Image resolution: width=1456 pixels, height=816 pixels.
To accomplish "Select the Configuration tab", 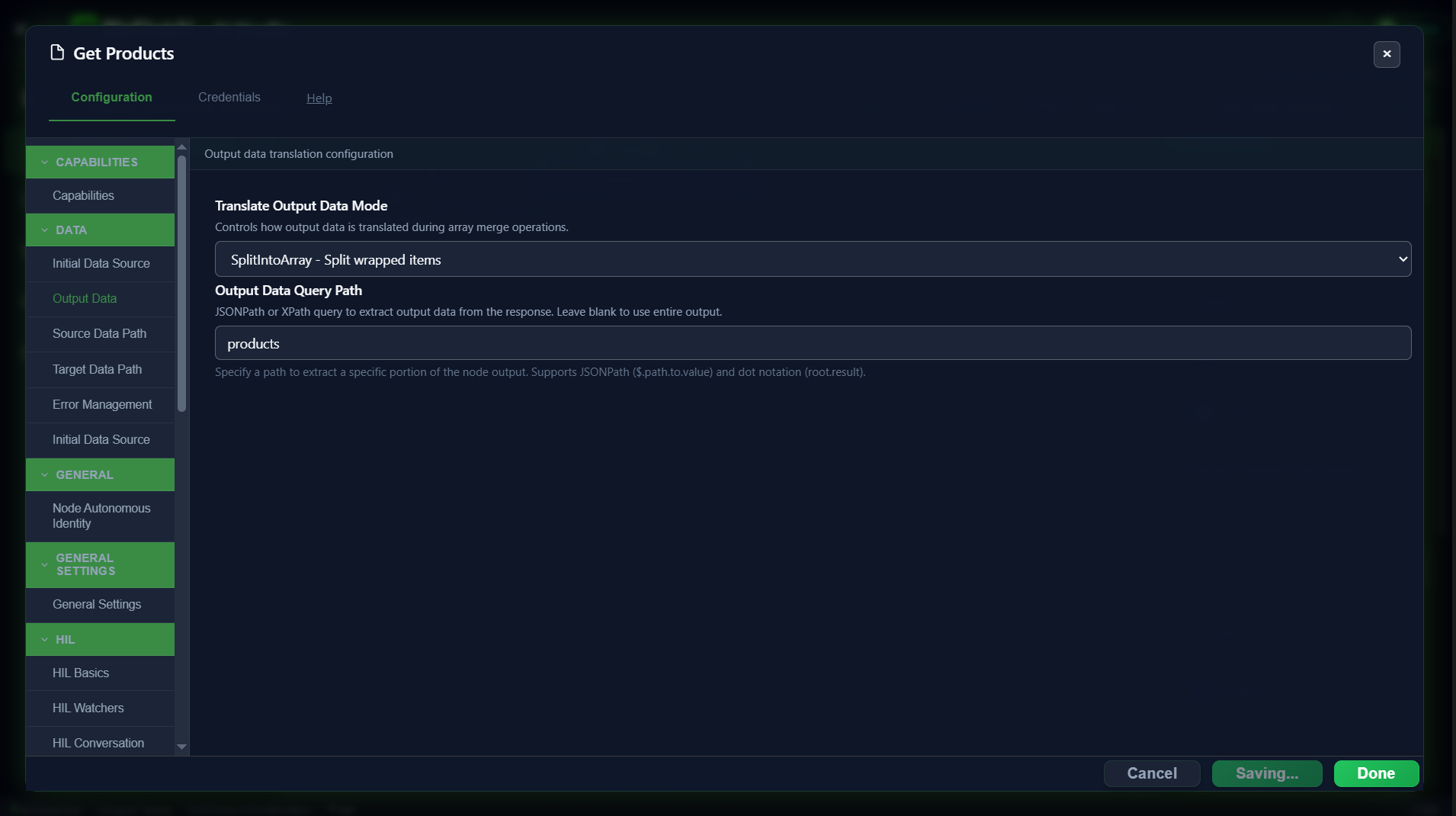I will [x=111, y=97].
